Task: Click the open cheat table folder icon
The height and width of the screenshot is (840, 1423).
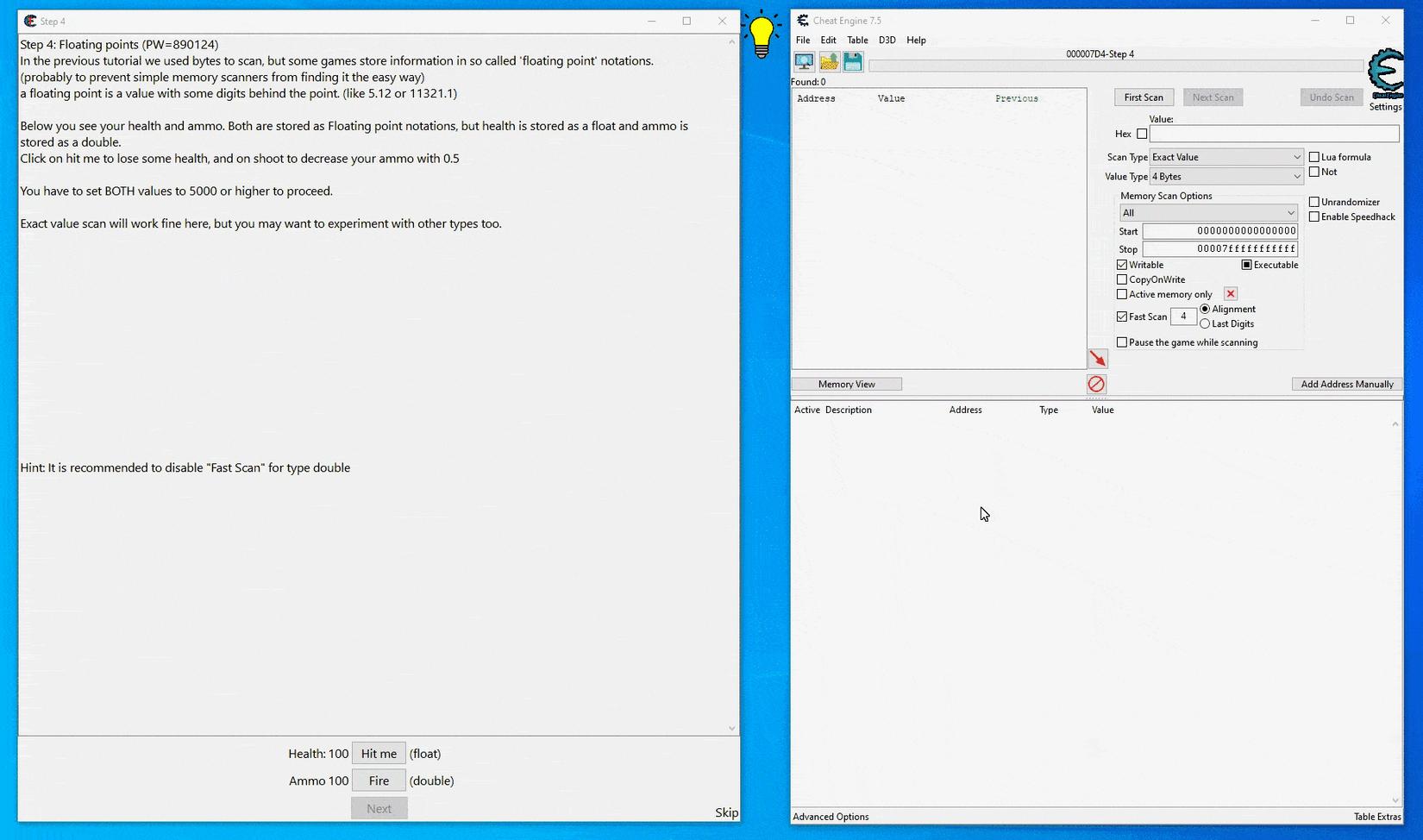Action: point(829,61)
